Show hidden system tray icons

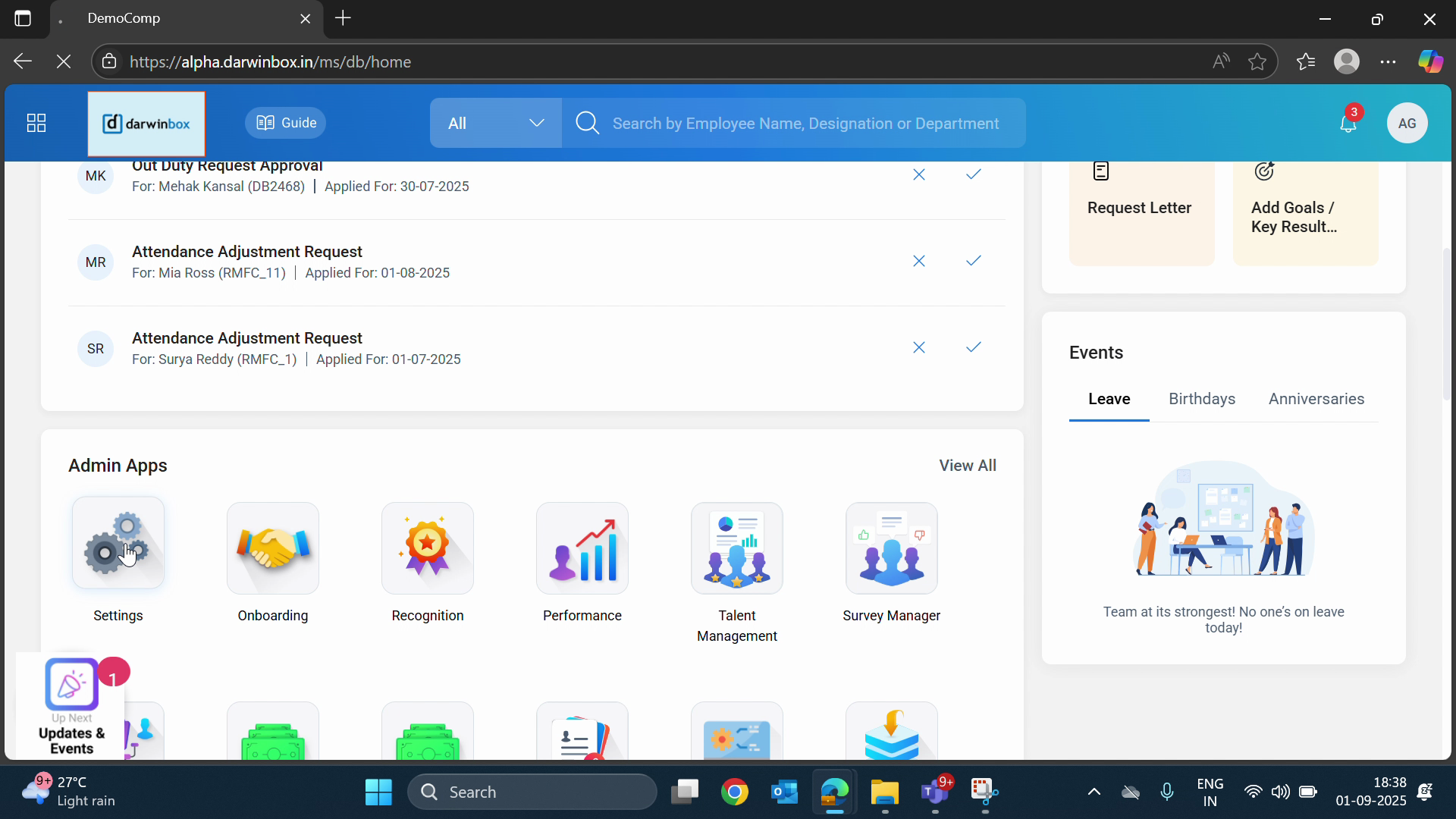coord(1094,792)
